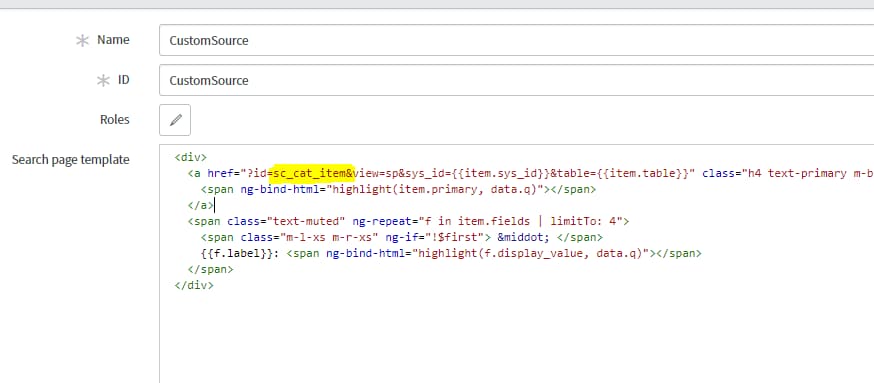This screenshot has width=874, height=383.
Task: Click the closing </div> tag line
Action: (x=194, y=285)
